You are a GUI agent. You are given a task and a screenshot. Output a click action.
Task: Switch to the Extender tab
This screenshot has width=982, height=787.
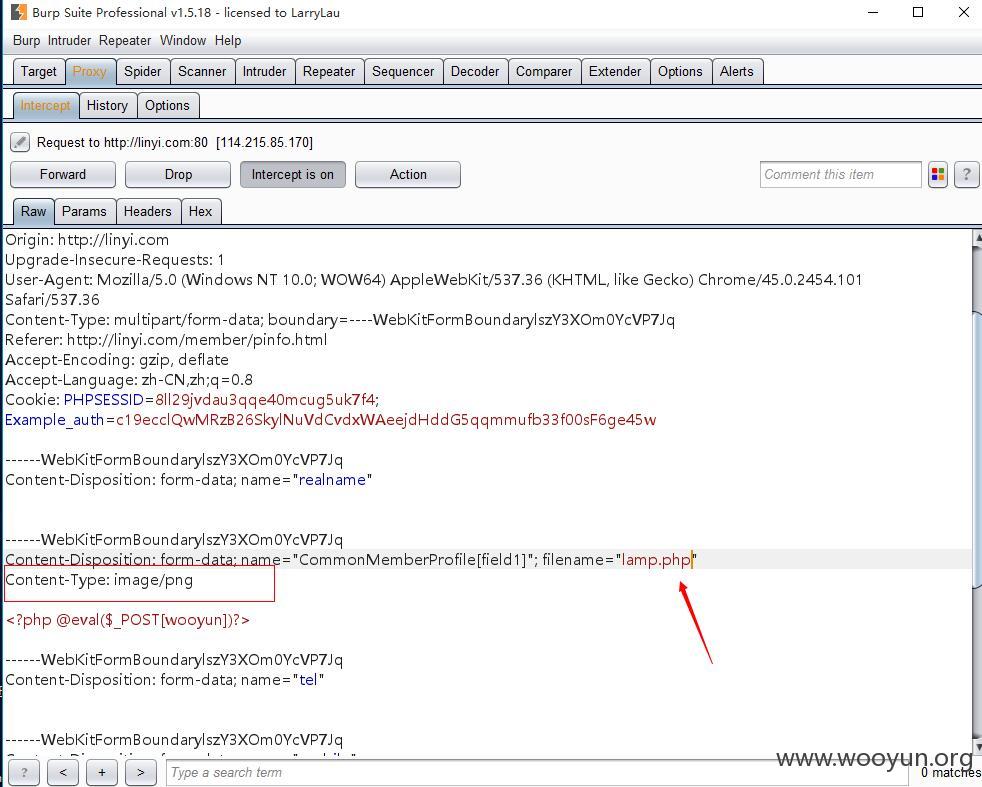615,71
